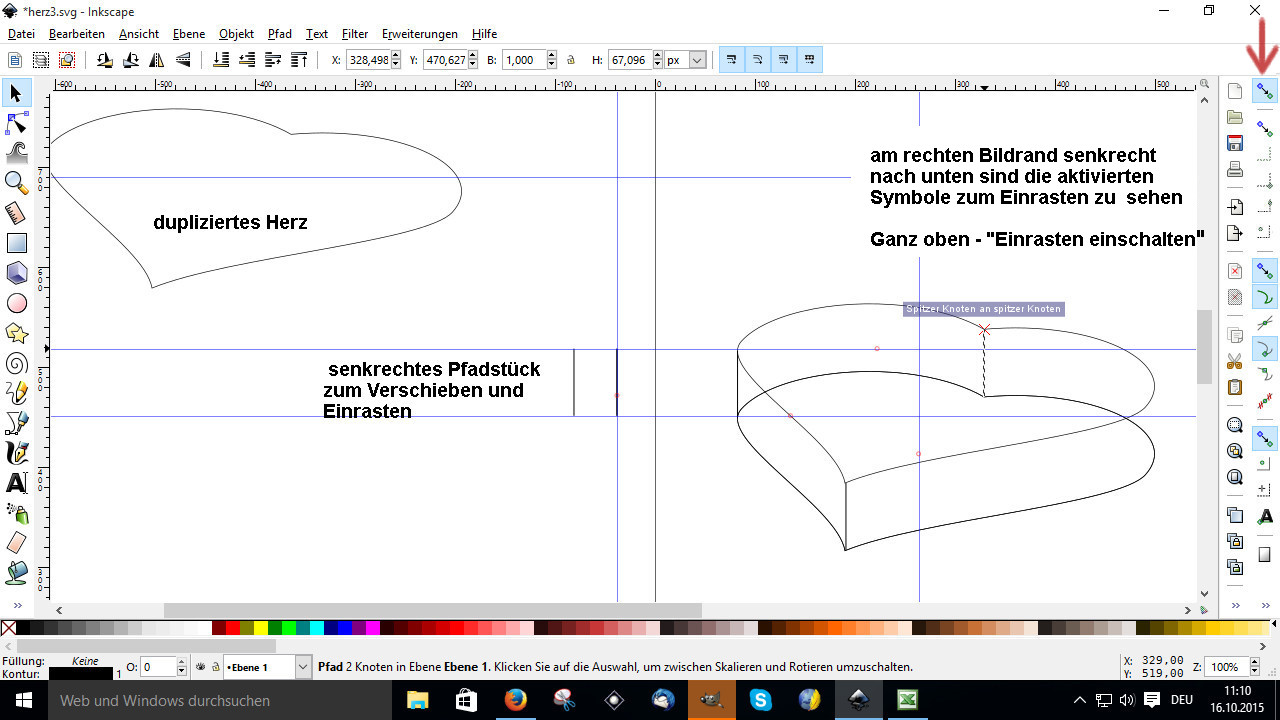This screenshot has height=720, width=1280.
Task: Select the text tool
Action: [17, 483]
